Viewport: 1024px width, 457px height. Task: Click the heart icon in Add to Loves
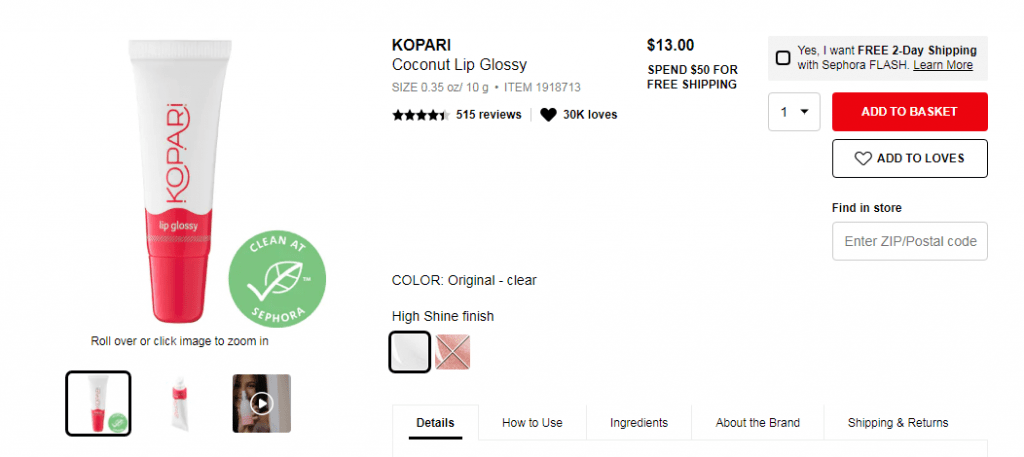863,158
